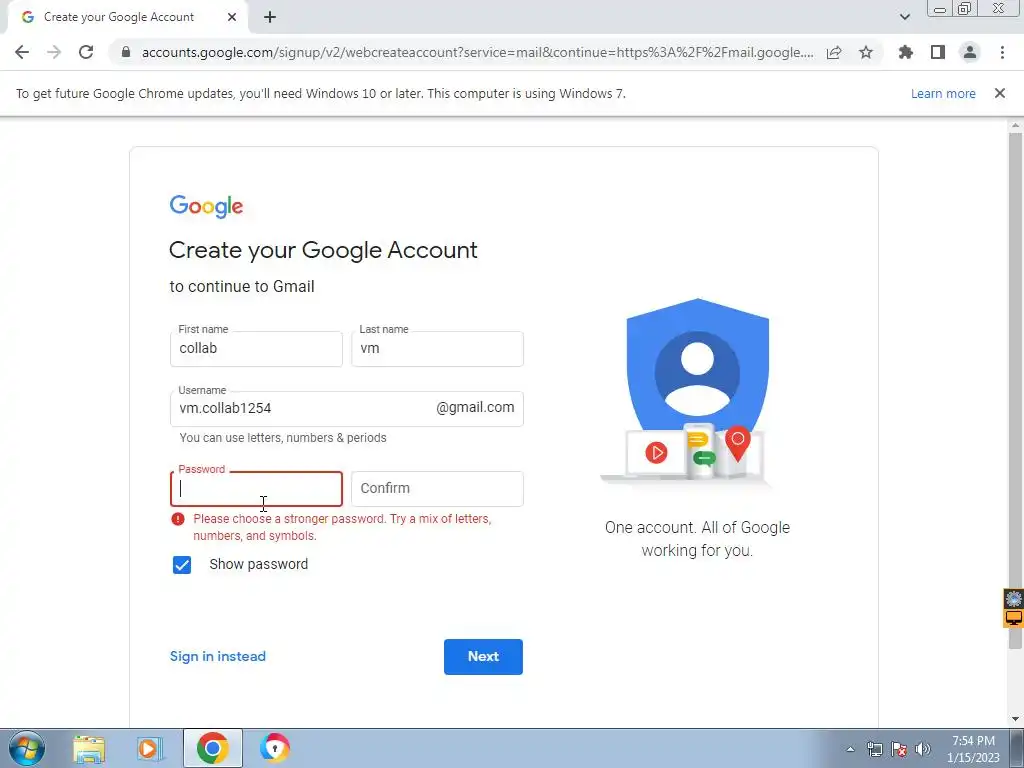Screen dimensions: 1024x768
Task: Click 'You can use letters, numbers & periods' hint
Action: coord(283,438)
